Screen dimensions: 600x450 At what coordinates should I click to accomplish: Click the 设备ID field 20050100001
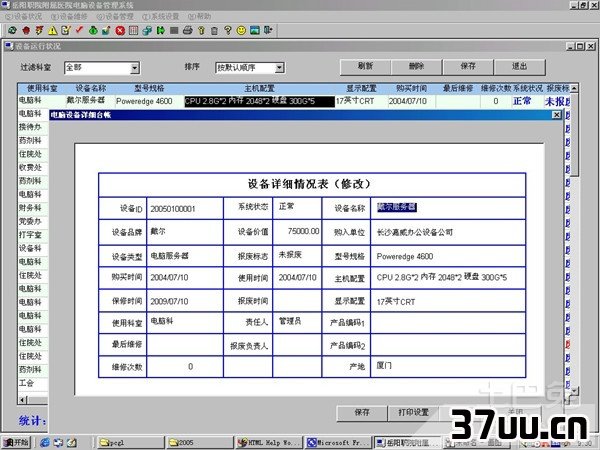click(185, 209)
